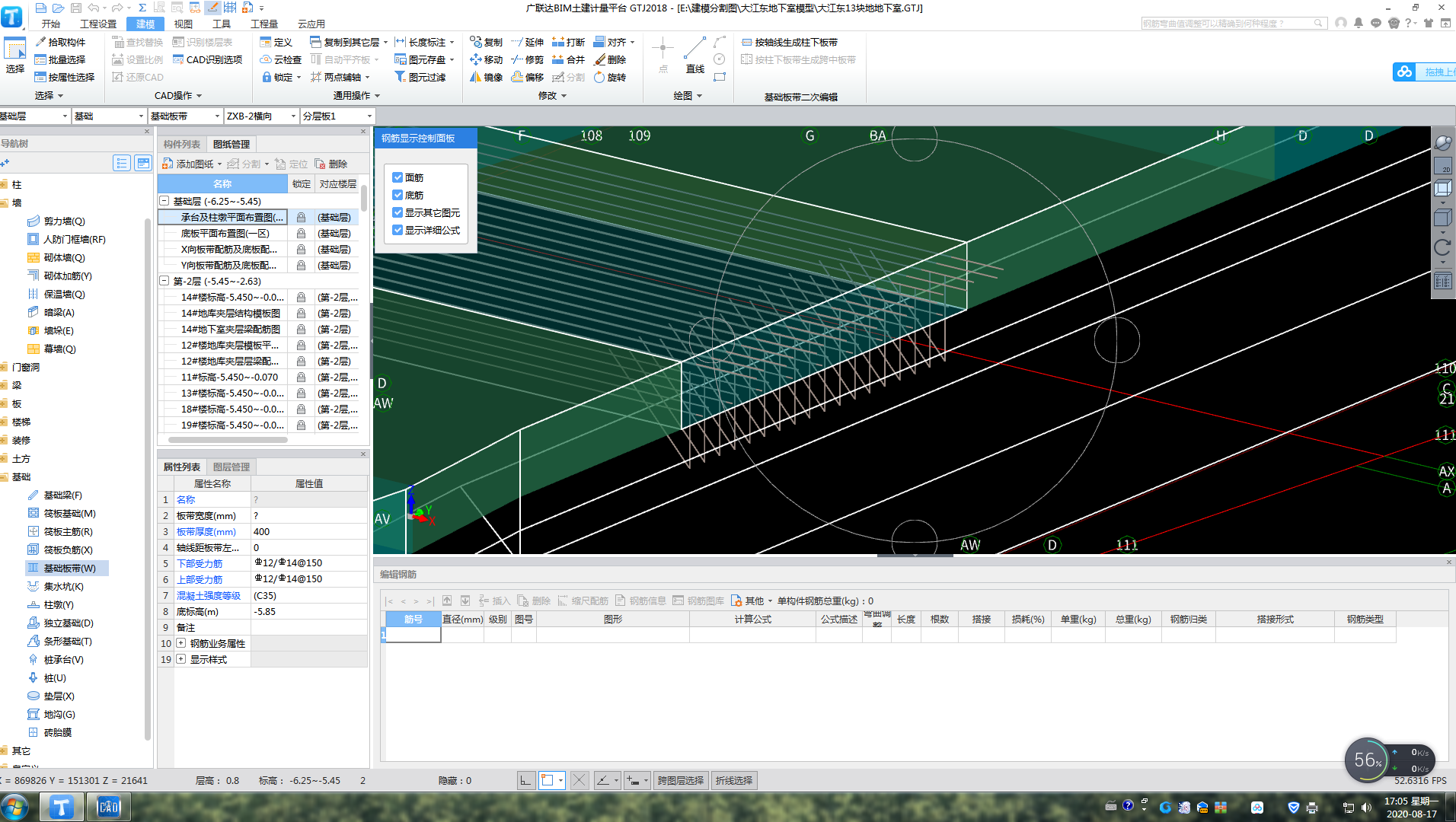Open the CAD识别选项 settings
This screenshot has height=822, width=1456.
tap(207, 59)
